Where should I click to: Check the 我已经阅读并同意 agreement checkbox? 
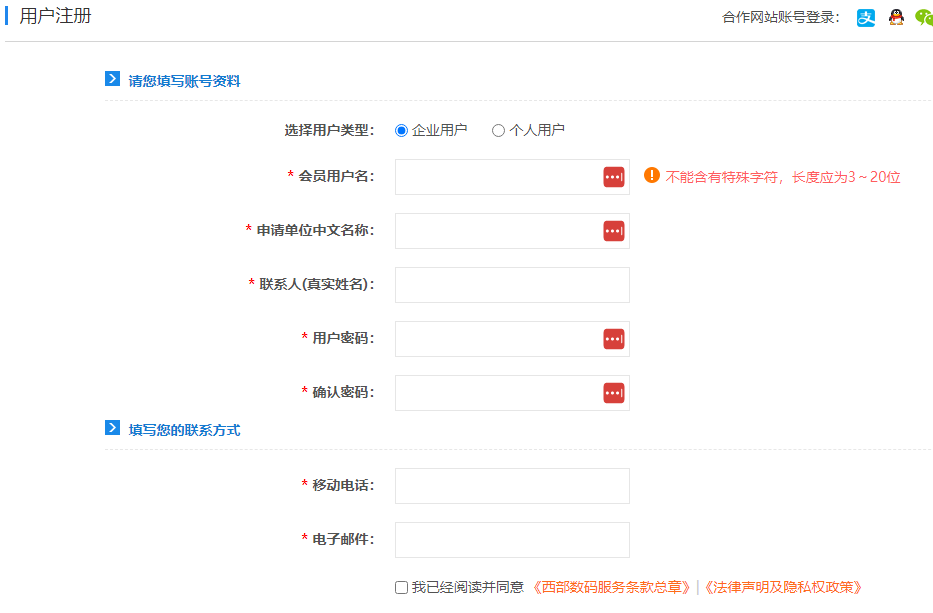coord(401,588)
